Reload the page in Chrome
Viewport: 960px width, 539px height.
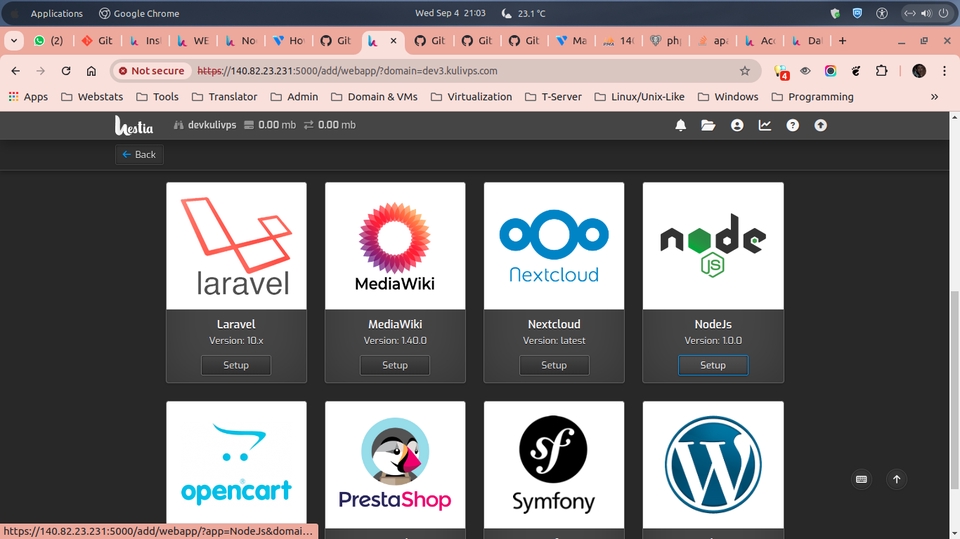(66, 71)
